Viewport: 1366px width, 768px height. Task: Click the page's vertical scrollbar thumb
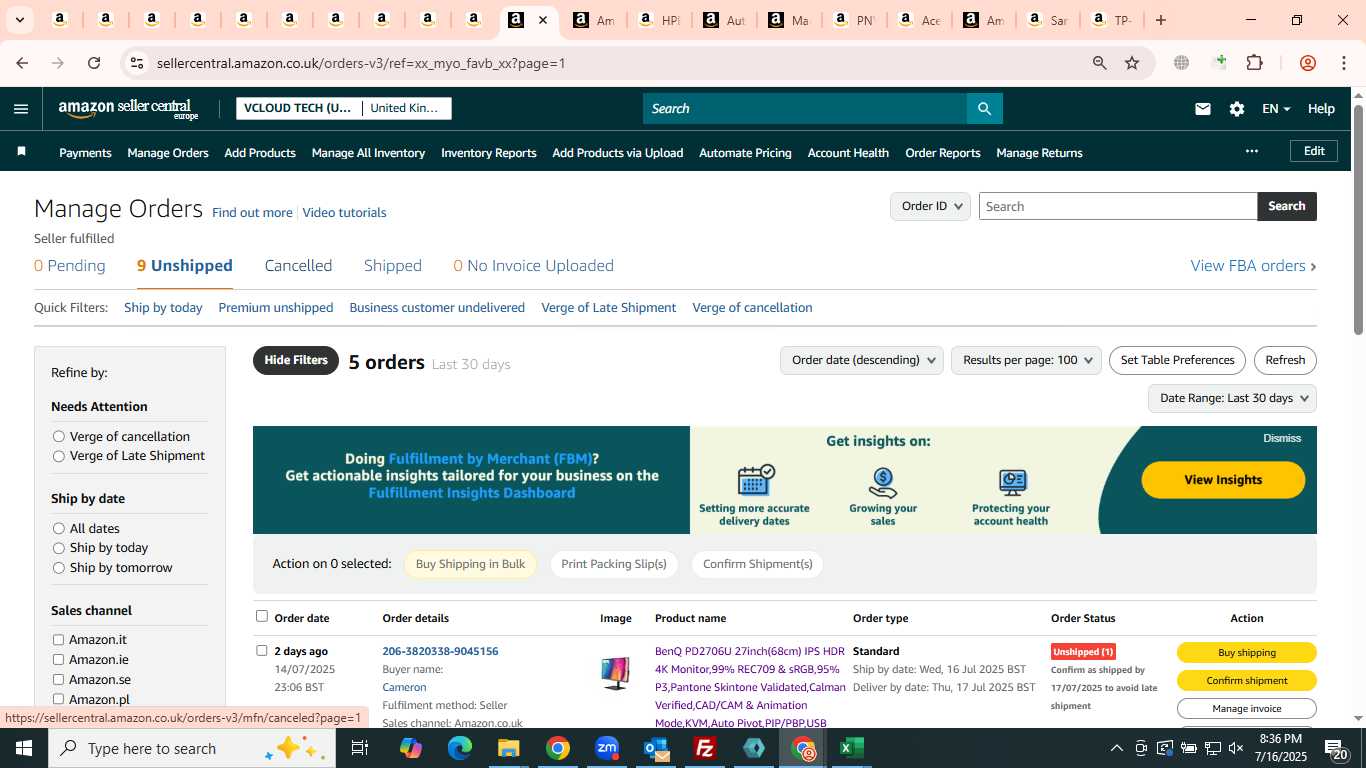tap(1358, 220)
